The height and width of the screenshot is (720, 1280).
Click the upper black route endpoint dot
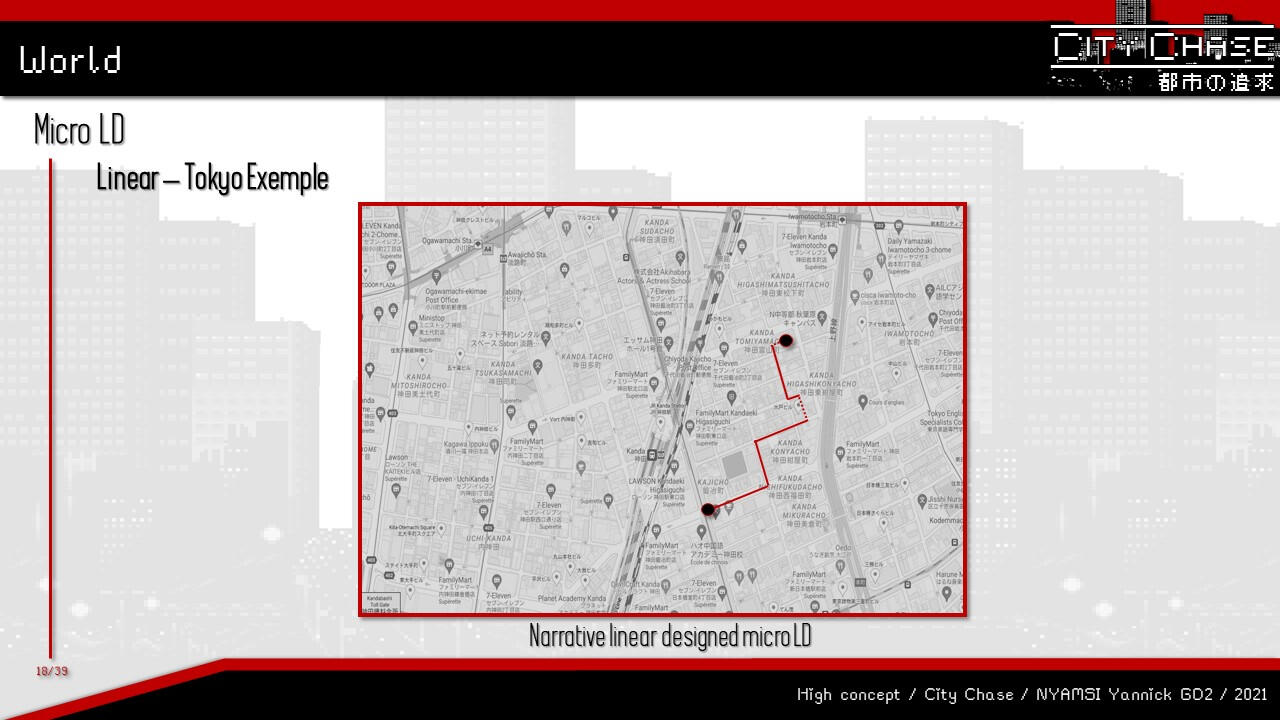[x=786, y=341]
